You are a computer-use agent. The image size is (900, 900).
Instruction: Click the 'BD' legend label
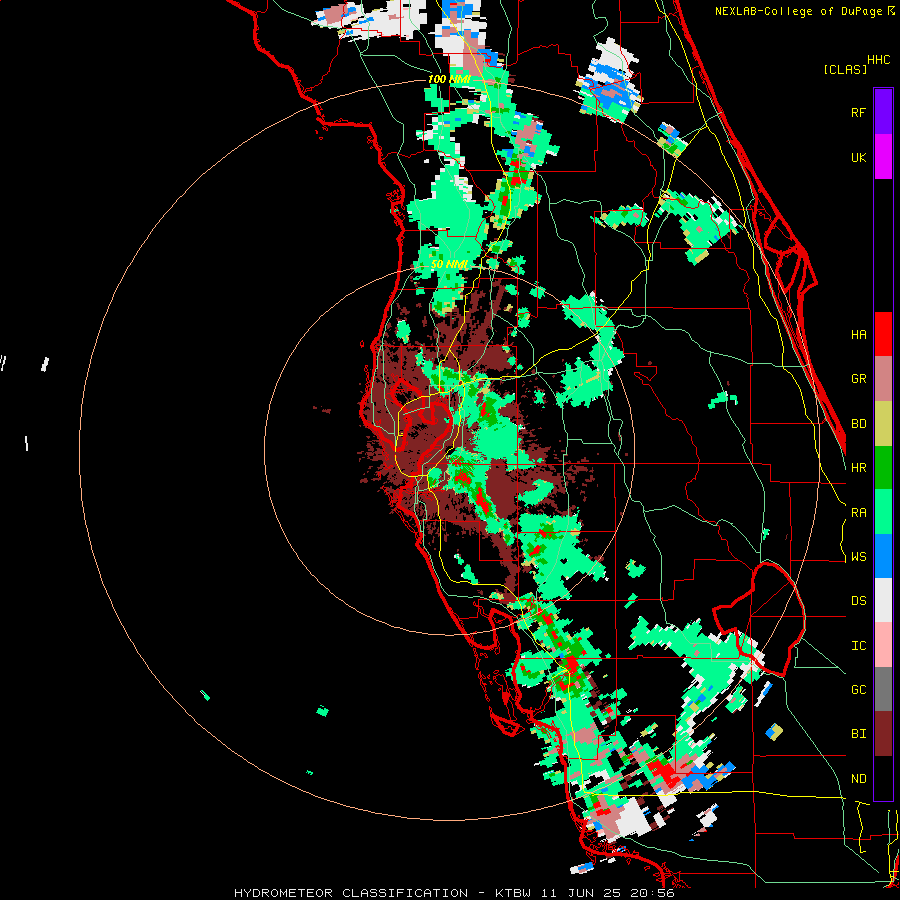pos(858,424)
